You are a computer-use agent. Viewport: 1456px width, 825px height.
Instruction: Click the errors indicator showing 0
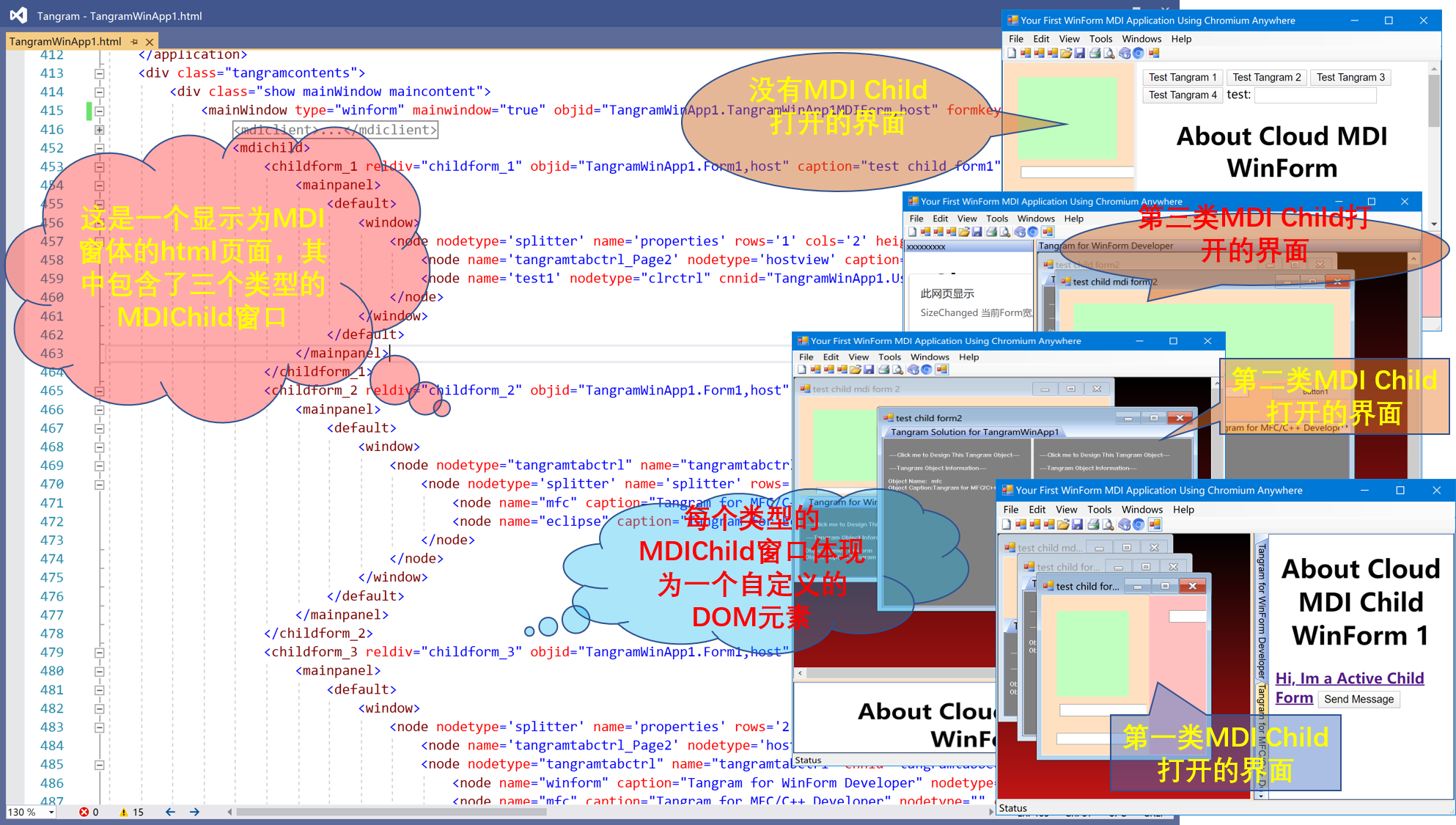(x=89, y=812)
